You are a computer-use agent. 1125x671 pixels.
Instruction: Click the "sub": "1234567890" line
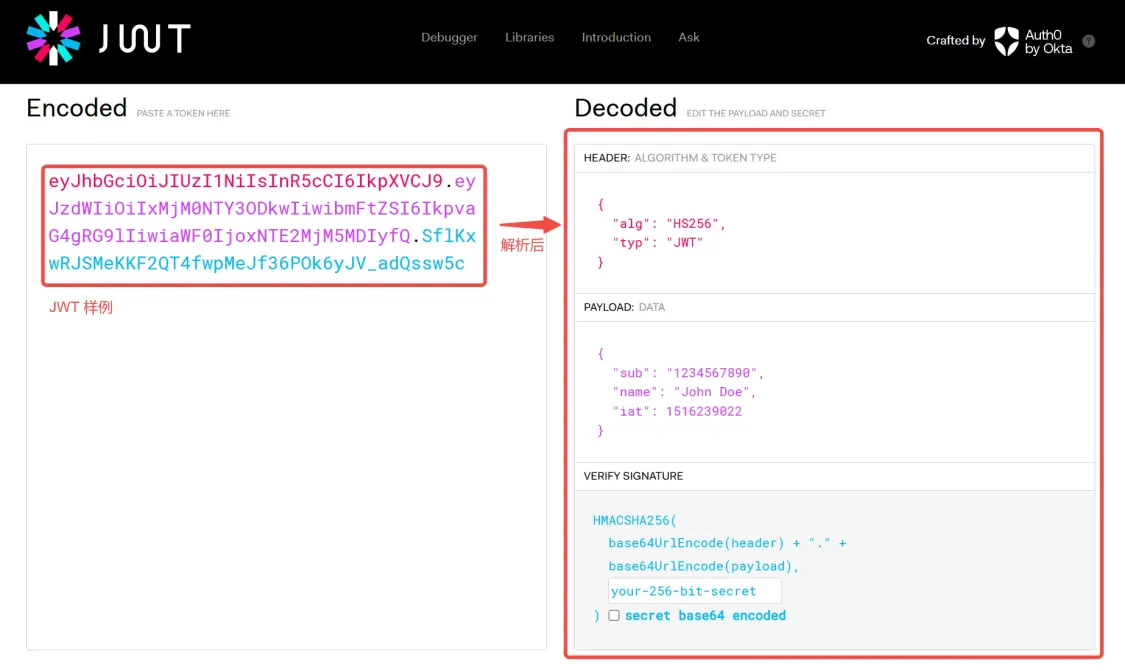[x=688, y=372]
